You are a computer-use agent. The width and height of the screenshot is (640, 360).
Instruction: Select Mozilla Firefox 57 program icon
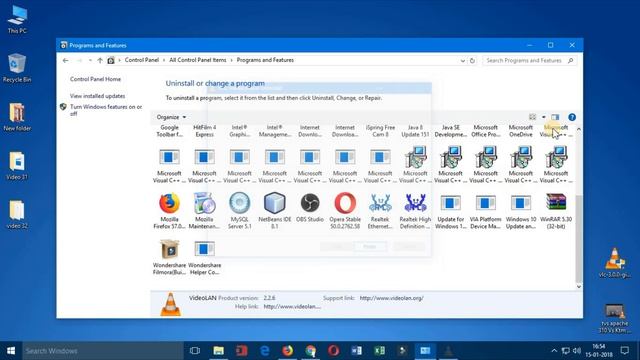(x=169, y=211)
